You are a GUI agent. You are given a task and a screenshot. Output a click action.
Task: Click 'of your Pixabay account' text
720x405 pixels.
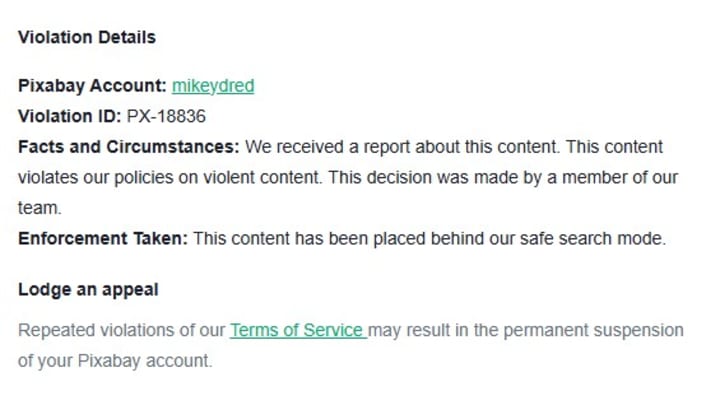(115, 361)
